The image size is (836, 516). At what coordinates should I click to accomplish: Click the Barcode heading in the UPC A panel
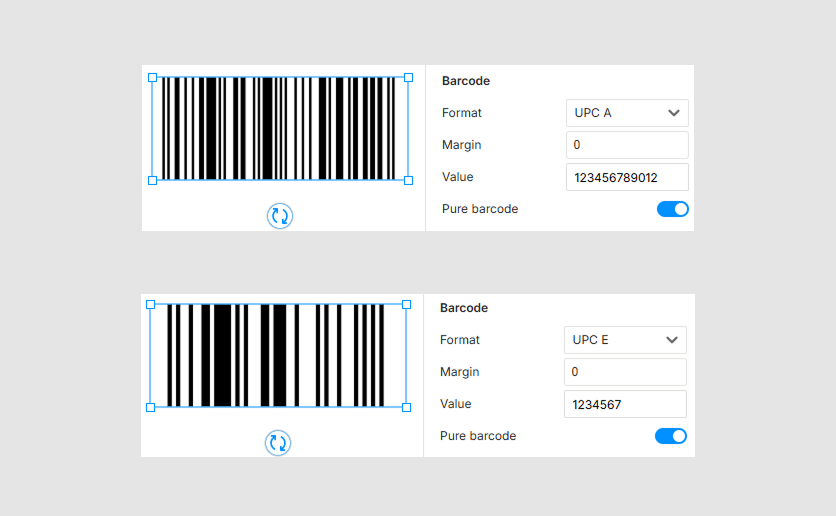(466, 81)
